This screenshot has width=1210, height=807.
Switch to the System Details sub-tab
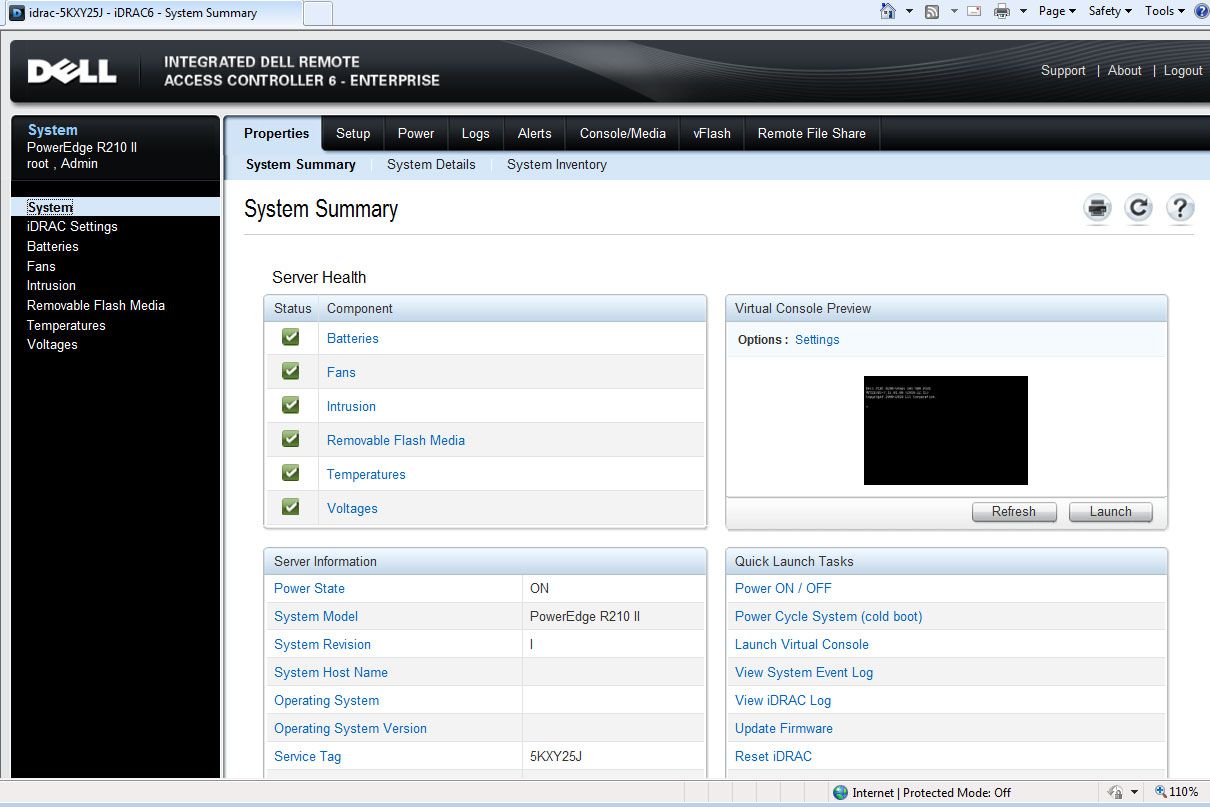point(431,164)
